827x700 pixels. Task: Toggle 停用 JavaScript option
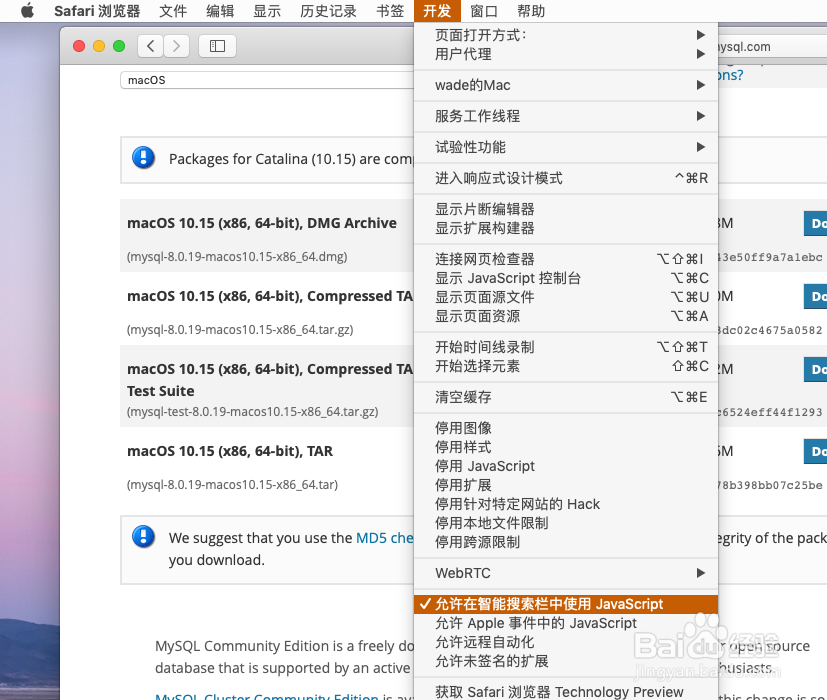click(566, 466)
